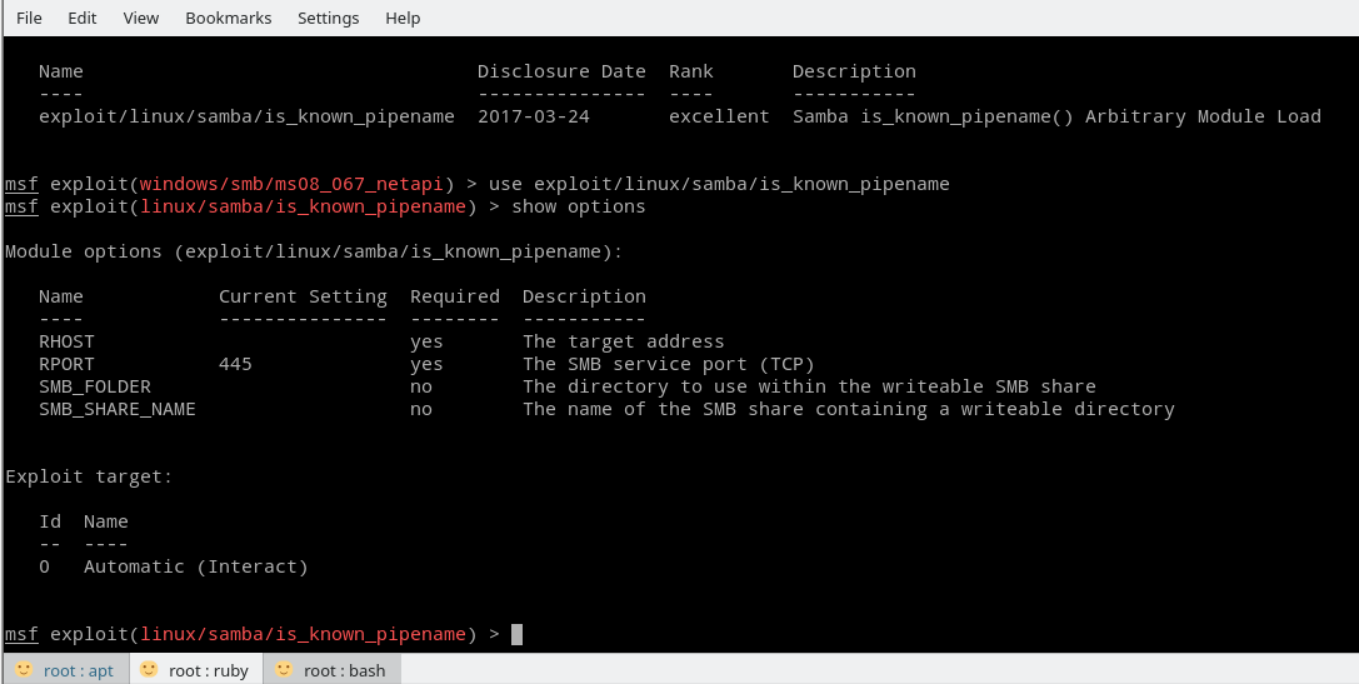1359x684 pixels.
Task: Click the 'Disclosure Date' column header
Action: 562,71
